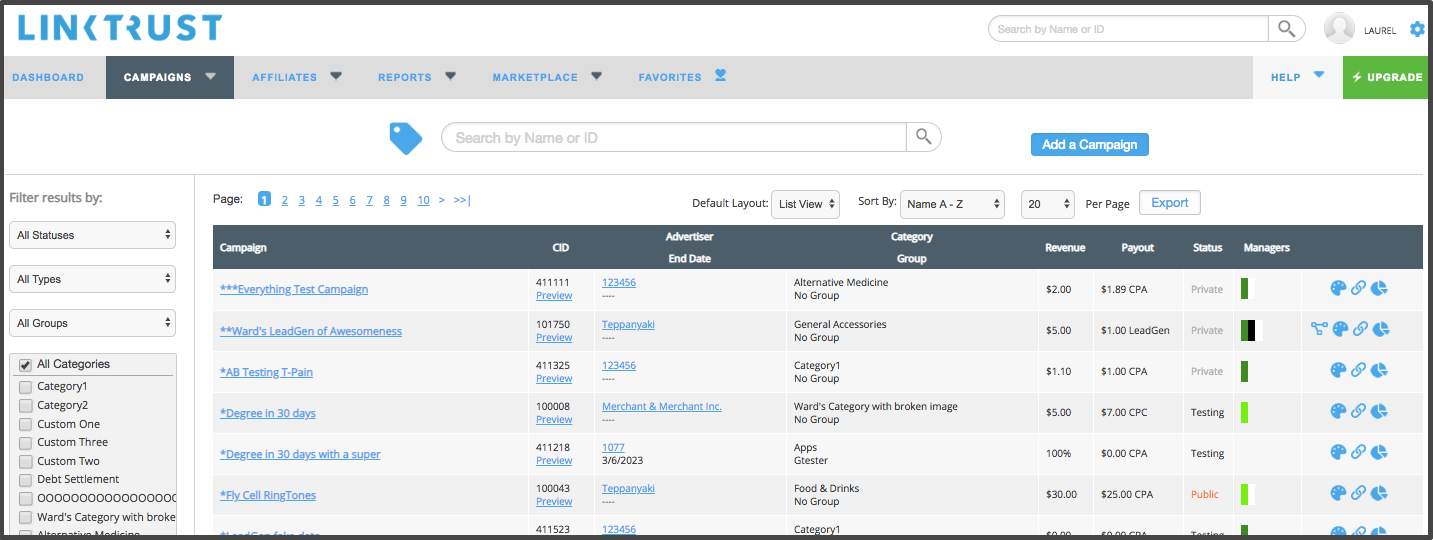
Task: Tick the Custom Two category checkbox
Action: point(26,461)
